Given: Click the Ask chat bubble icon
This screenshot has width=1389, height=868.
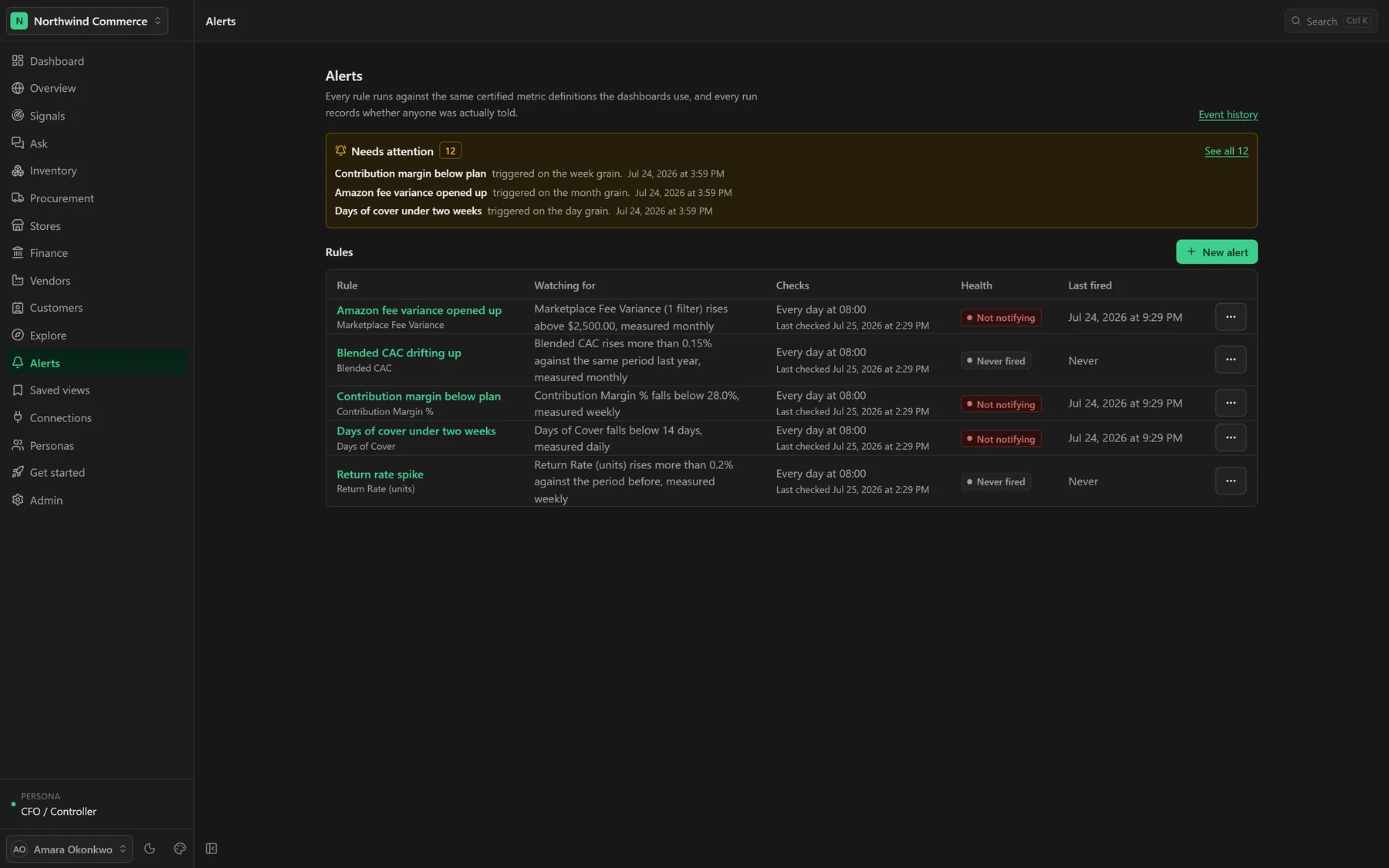Looking at the screenshot, I should [x=18, y=143].
